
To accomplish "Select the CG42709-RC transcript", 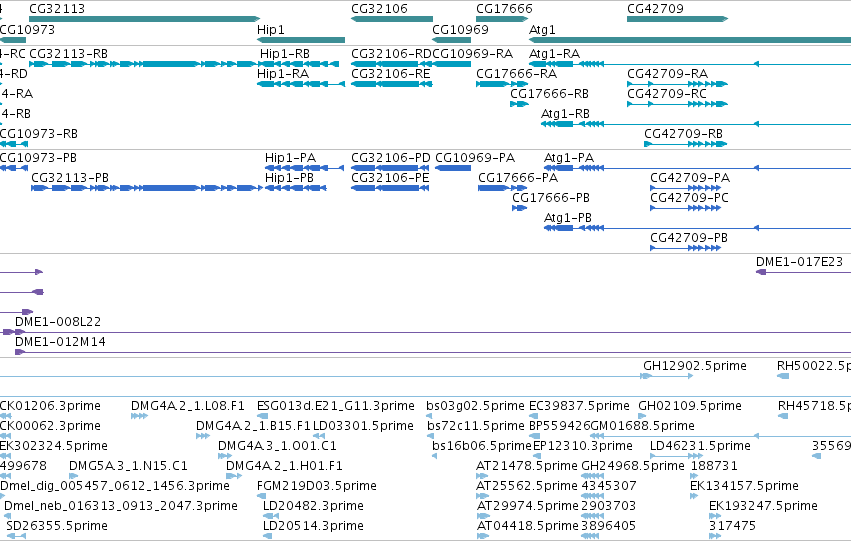I will [677, 104].
